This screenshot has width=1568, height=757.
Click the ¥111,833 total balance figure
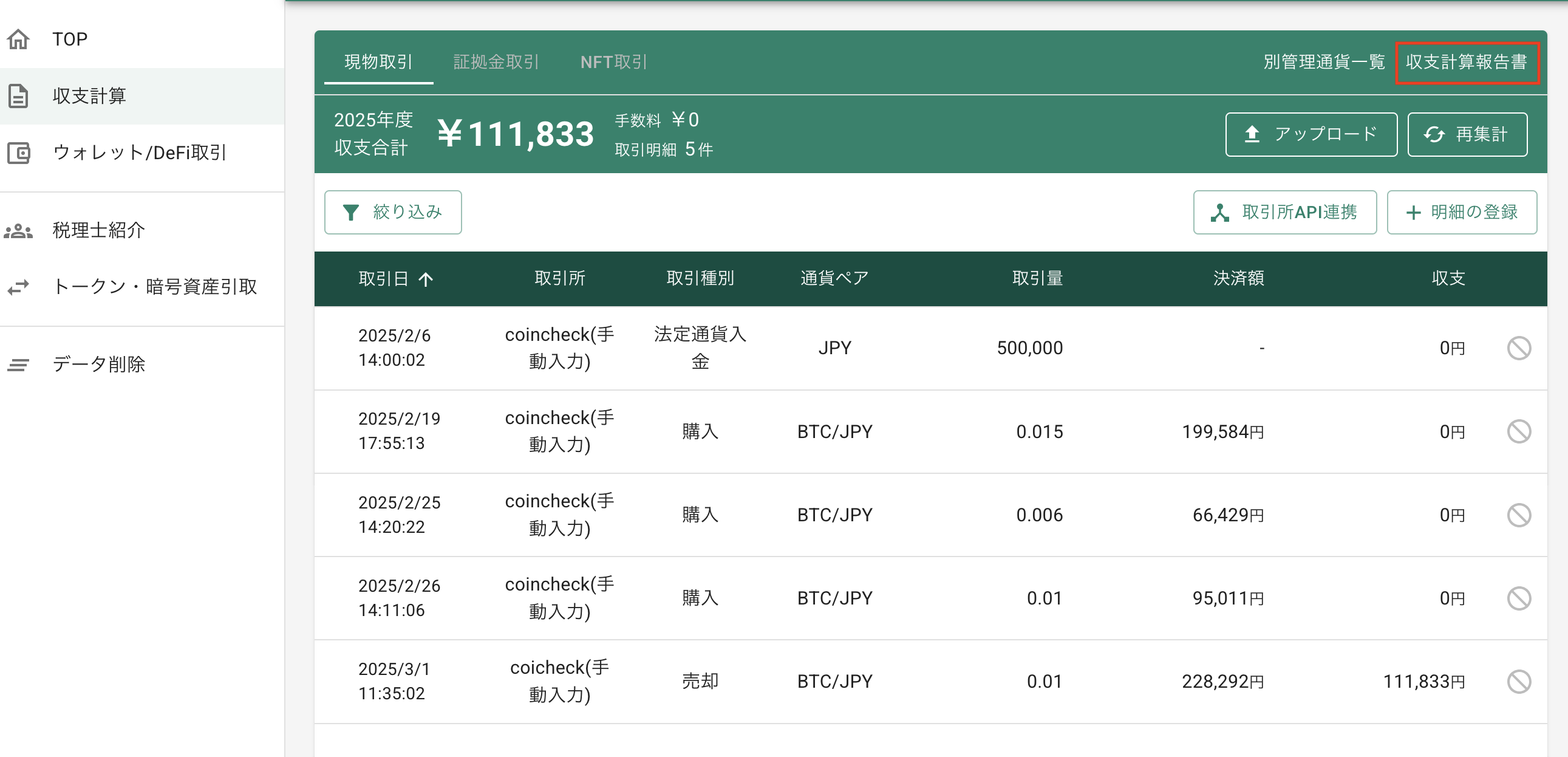[x=516, y=134]
